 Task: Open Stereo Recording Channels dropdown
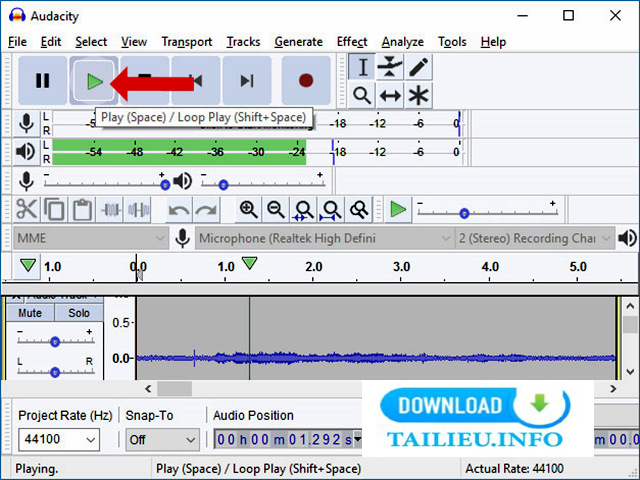pos(534,238)
